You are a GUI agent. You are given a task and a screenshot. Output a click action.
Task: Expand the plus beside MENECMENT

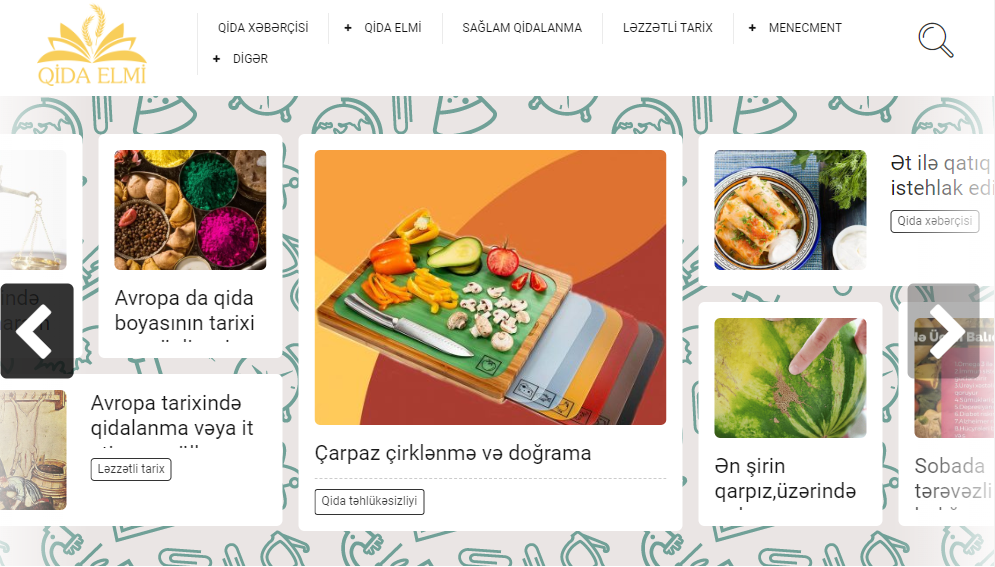point(752,28)
